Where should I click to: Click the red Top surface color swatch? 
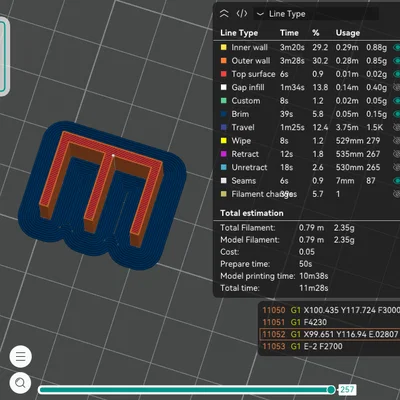[x=224, y=74]
